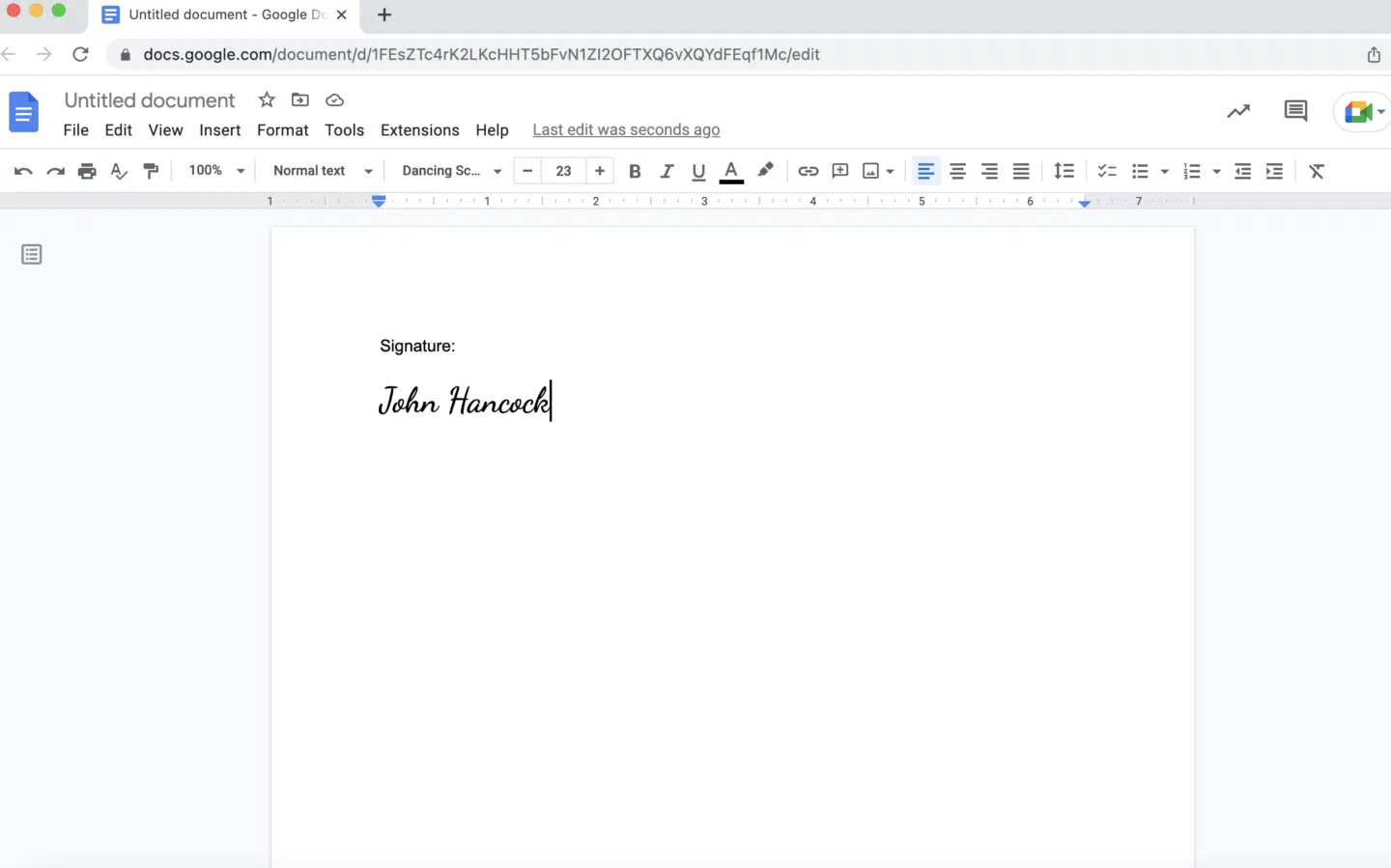Open the Help menu
1391x868 pixels.
point(492,129)
